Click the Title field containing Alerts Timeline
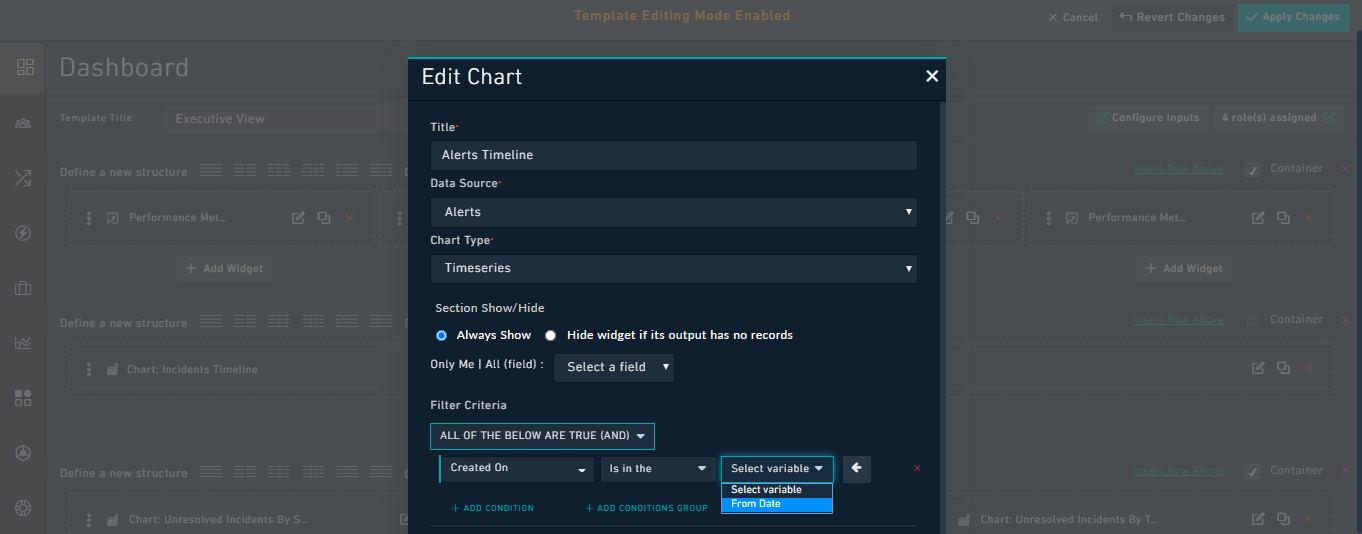Screen dimensions: 1362x534 click(674, 155)
